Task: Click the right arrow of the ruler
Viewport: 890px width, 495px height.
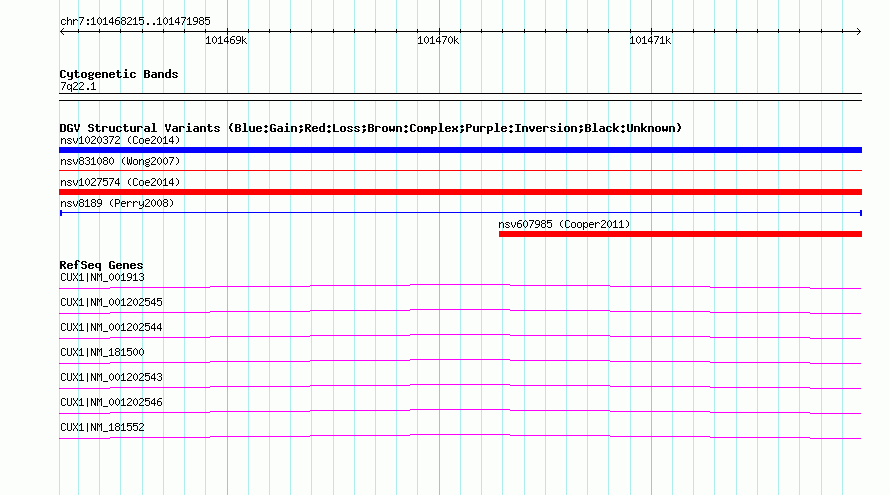Action: [x=858, y=32]
